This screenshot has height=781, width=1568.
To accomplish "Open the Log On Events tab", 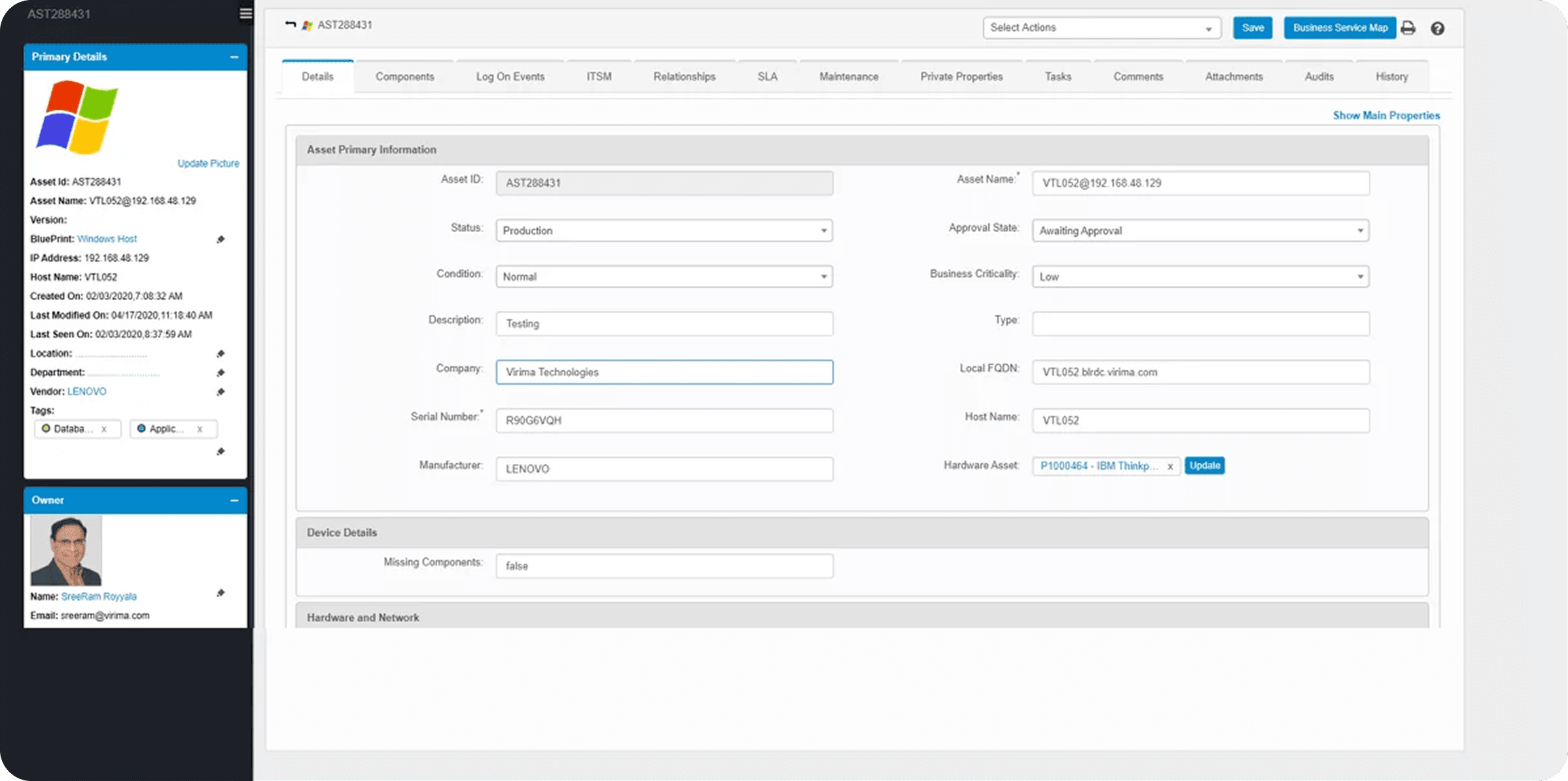I will [510, 77].
